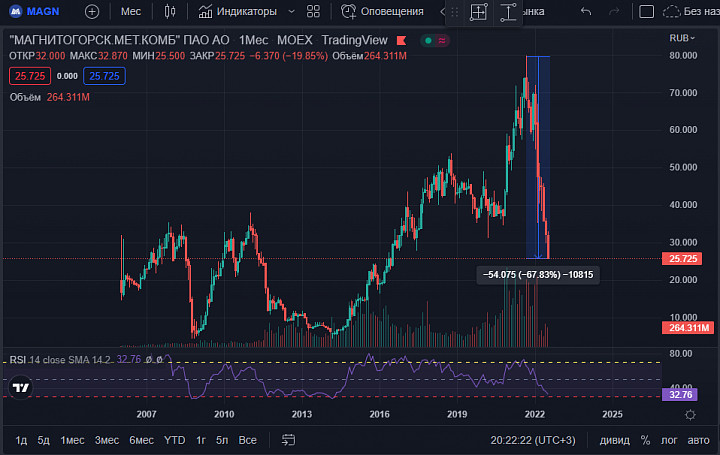Image resolution: width=720 pixels, height=455 pixels.
Task: Set the time range to 1мес
Action: (72, 440)
